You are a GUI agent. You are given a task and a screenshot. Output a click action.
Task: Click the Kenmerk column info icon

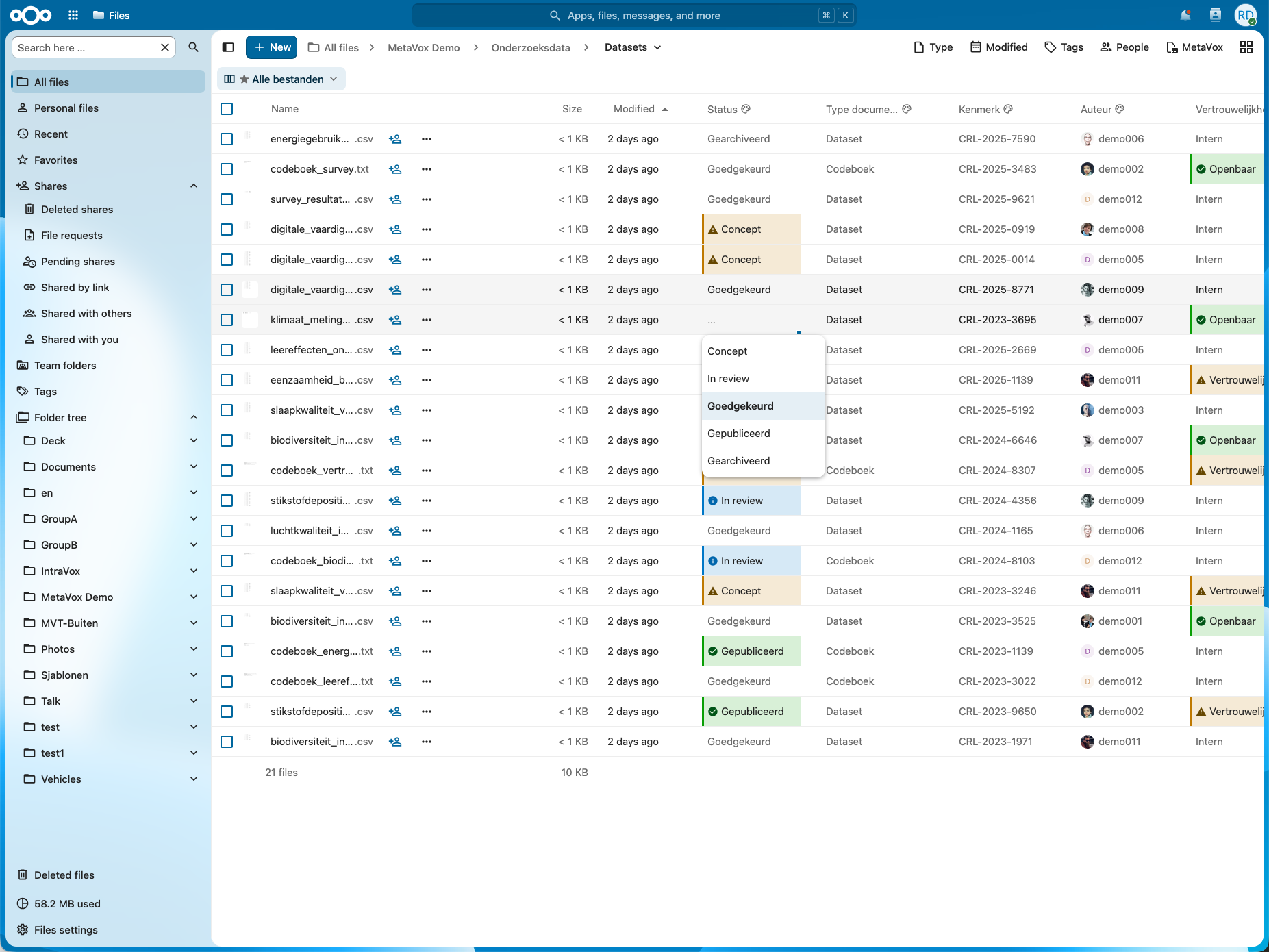coord(1008,109)
